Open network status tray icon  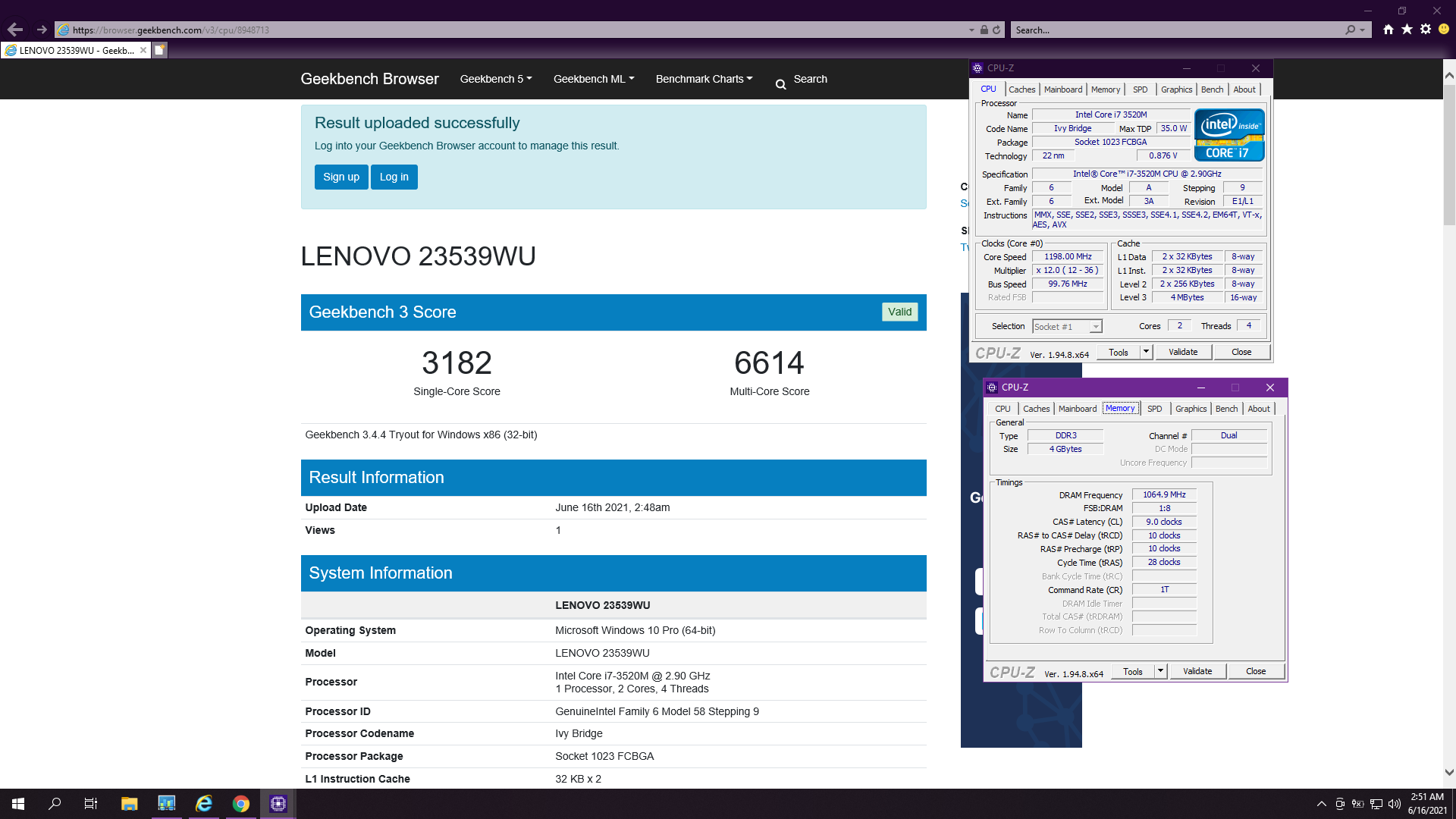(1376, 804)
